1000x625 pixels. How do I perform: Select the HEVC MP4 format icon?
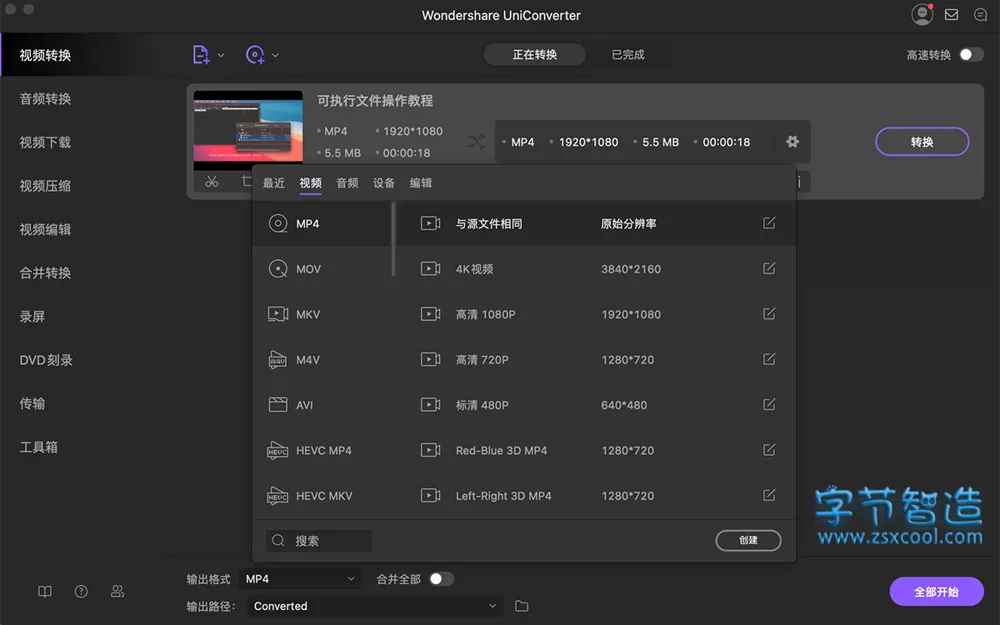pos(277,450)
